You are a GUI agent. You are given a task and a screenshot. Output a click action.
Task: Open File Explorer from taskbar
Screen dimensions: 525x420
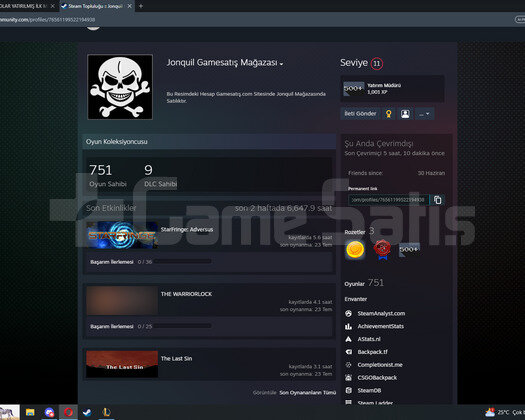(x=30, y=412)
